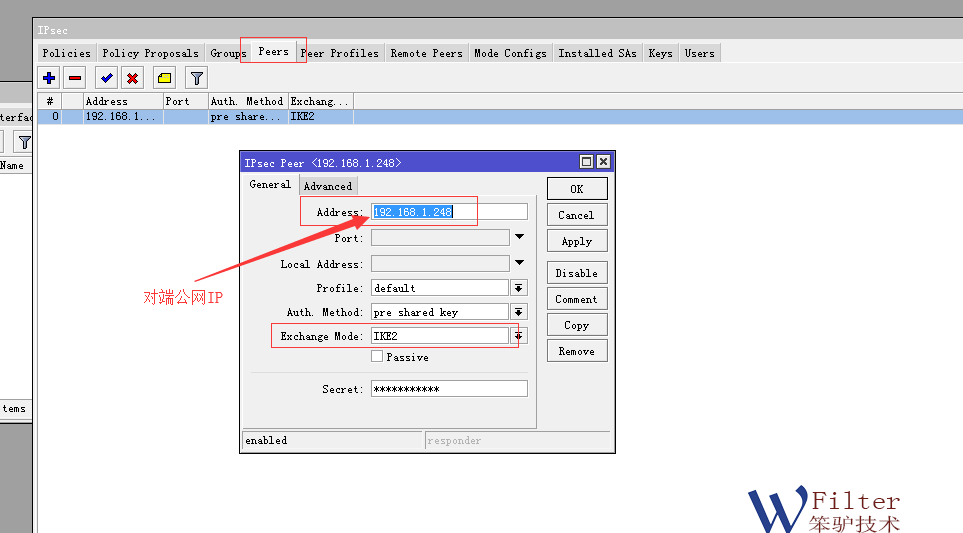Open the Auth. Method dropdown
The height and width of the screenshot is (533, 963).
(519, 312)
